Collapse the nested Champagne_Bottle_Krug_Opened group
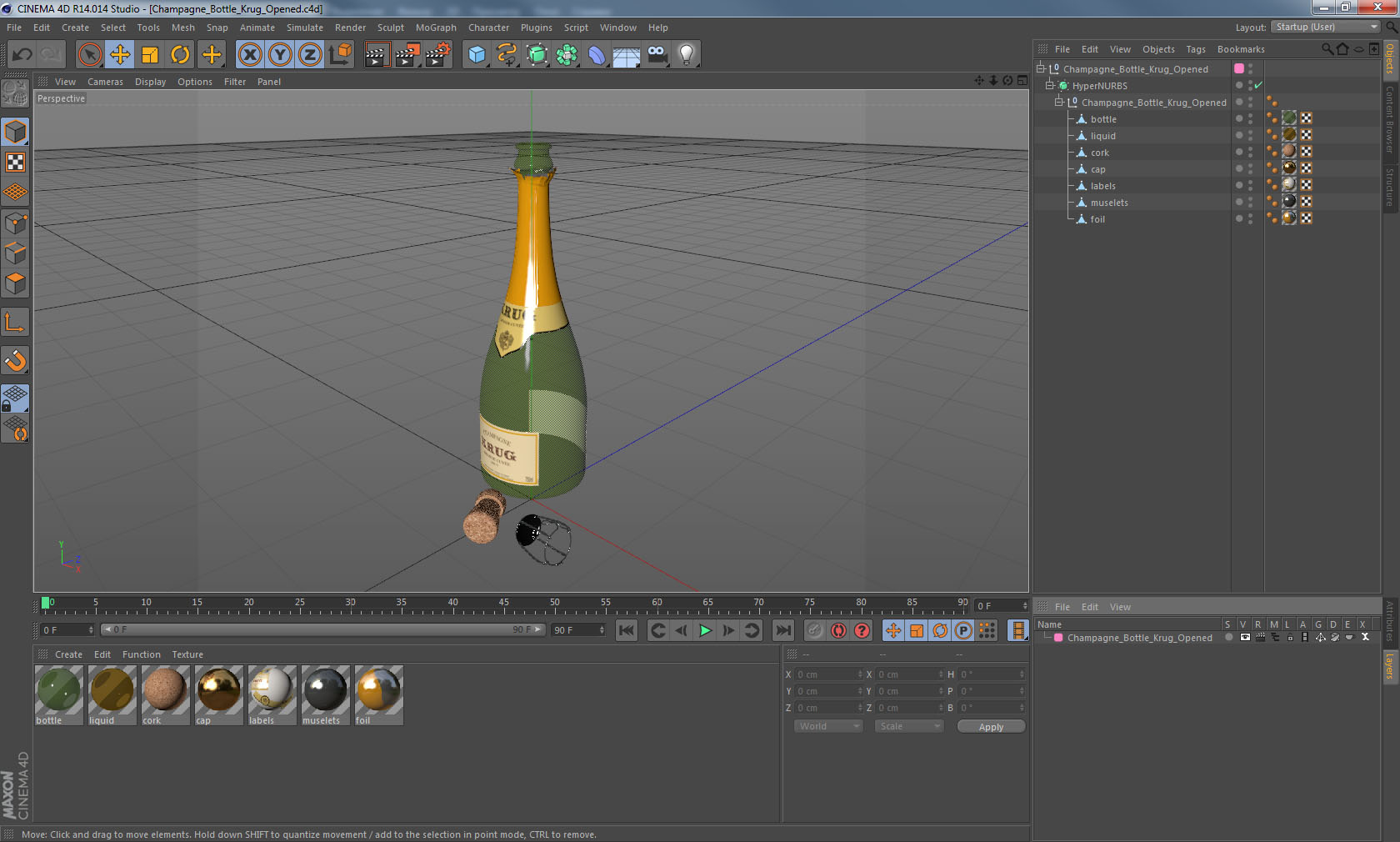Viewport: 1400px width, 842px height. [1059, 103]
